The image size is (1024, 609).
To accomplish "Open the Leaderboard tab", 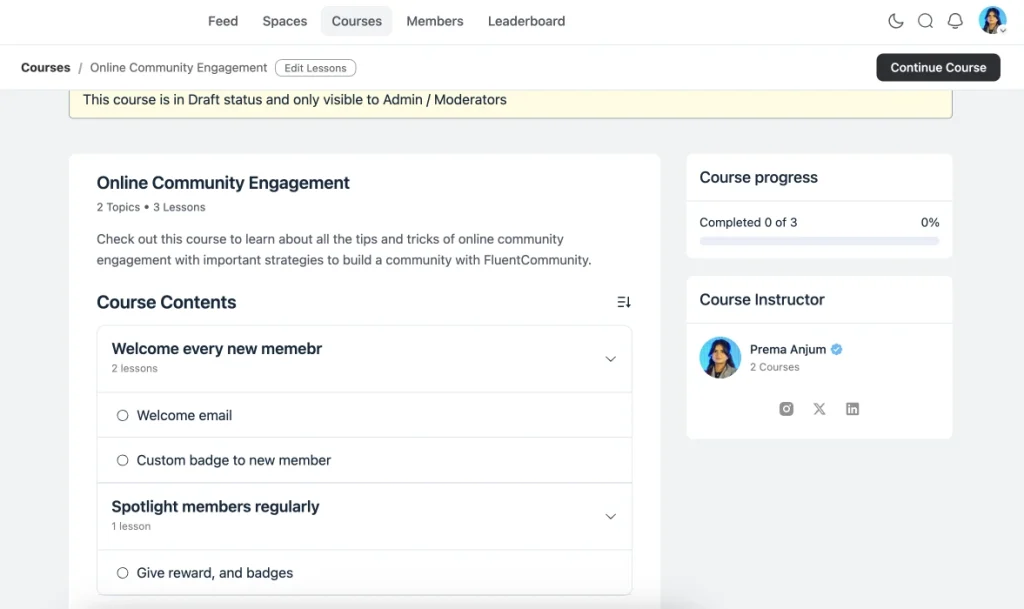I will point(526,21).
